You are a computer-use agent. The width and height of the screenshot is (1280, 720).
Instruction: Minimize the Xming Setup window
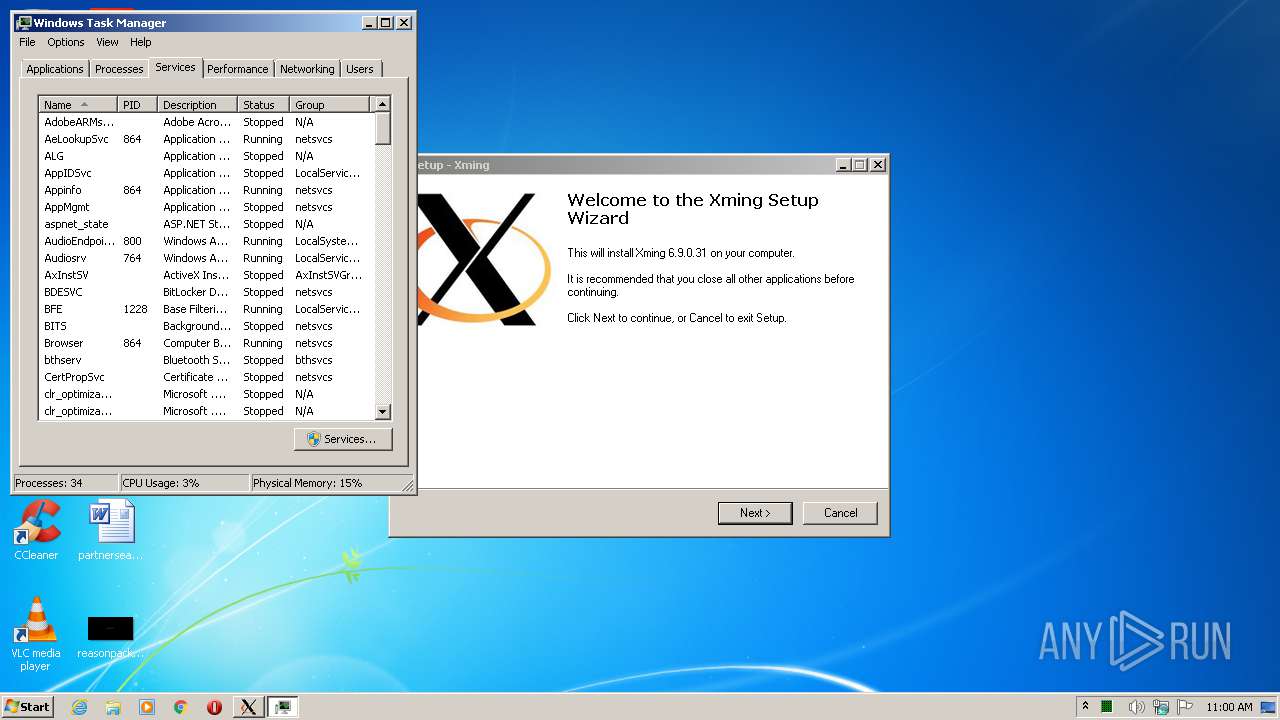click(842, 165)
